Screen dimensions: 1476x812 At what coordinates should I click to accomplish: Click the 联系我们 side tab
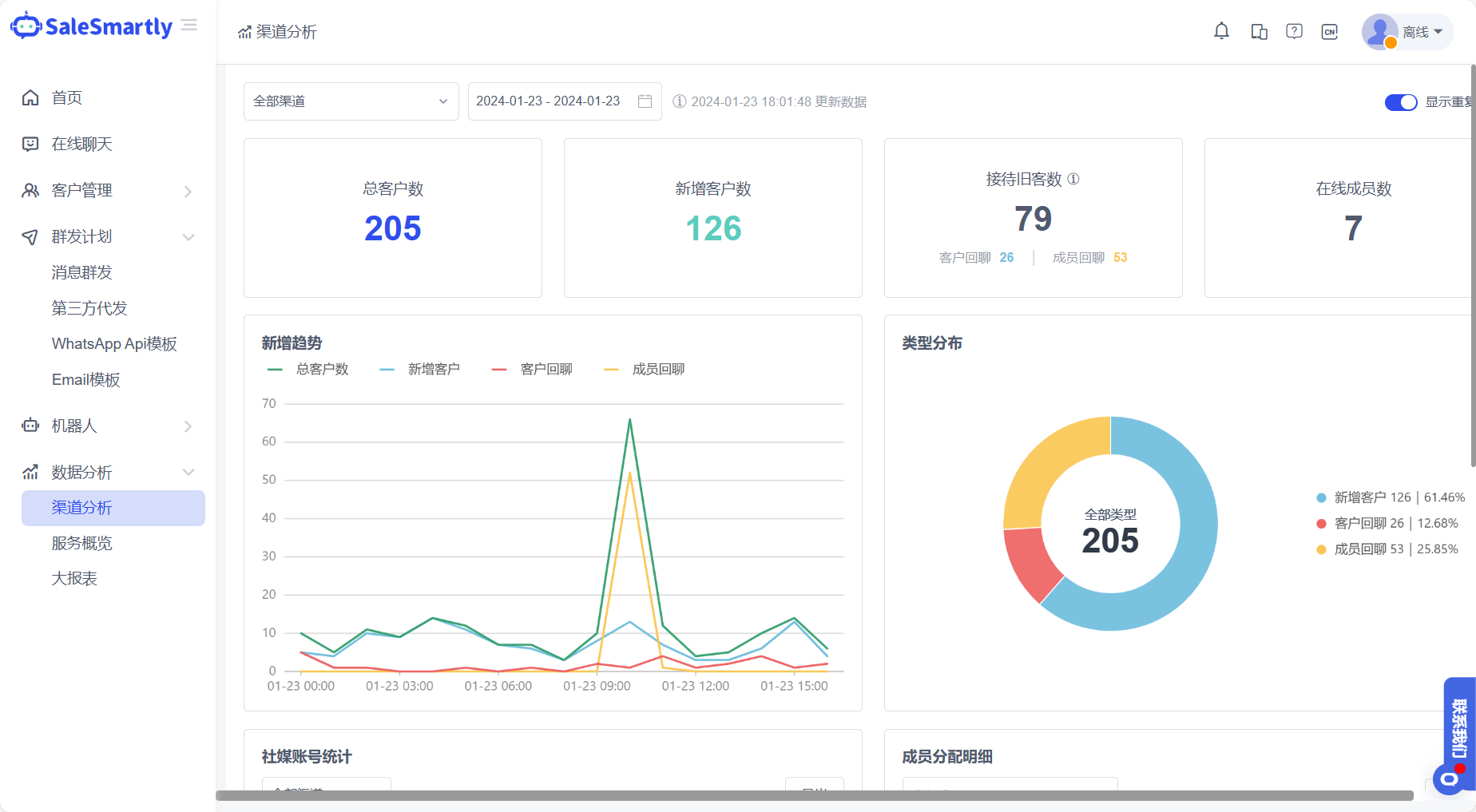(1460, 728)
